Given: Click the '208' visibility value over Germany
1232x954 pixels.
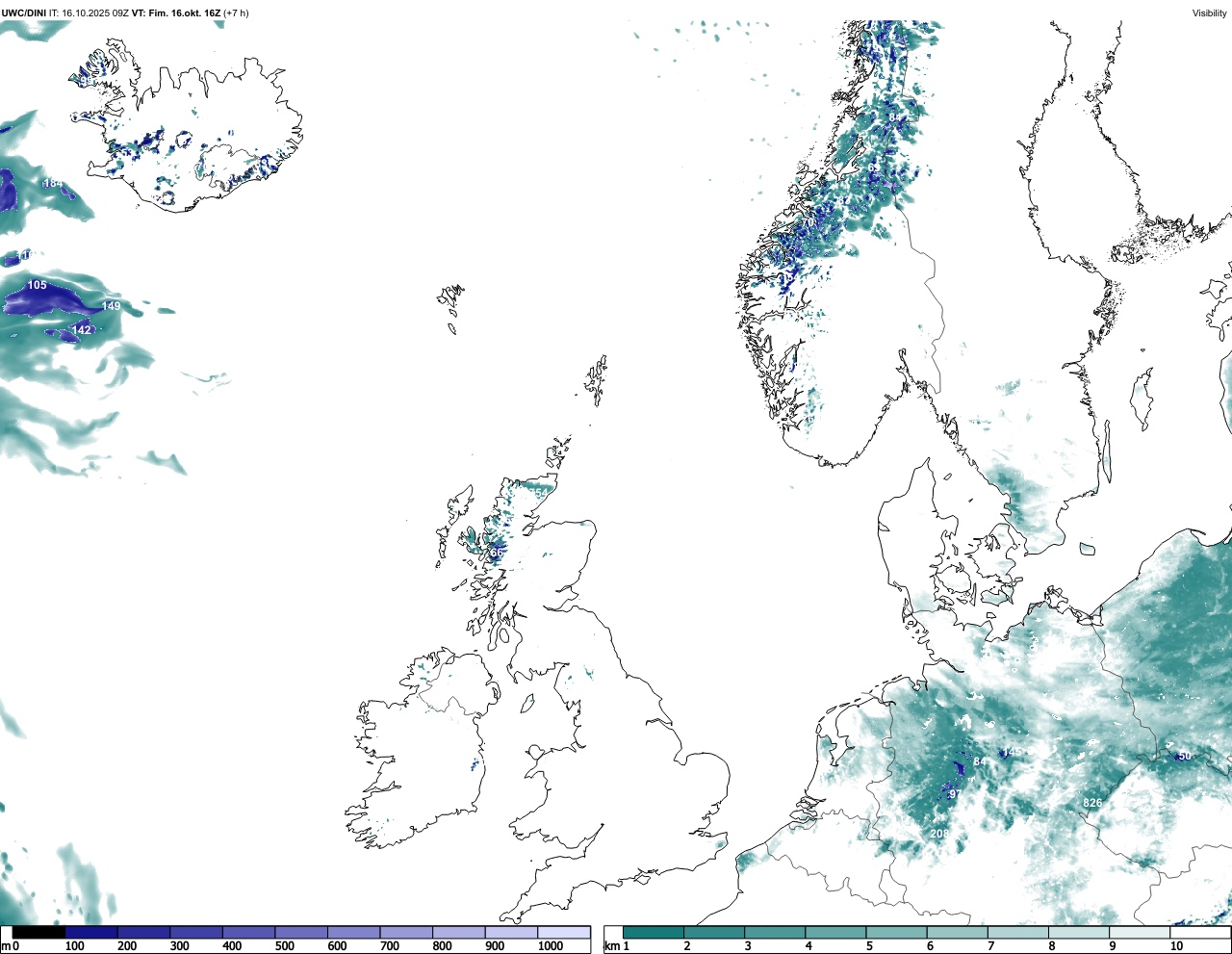Looking at the screenshot, I should [x=939, y=833].
